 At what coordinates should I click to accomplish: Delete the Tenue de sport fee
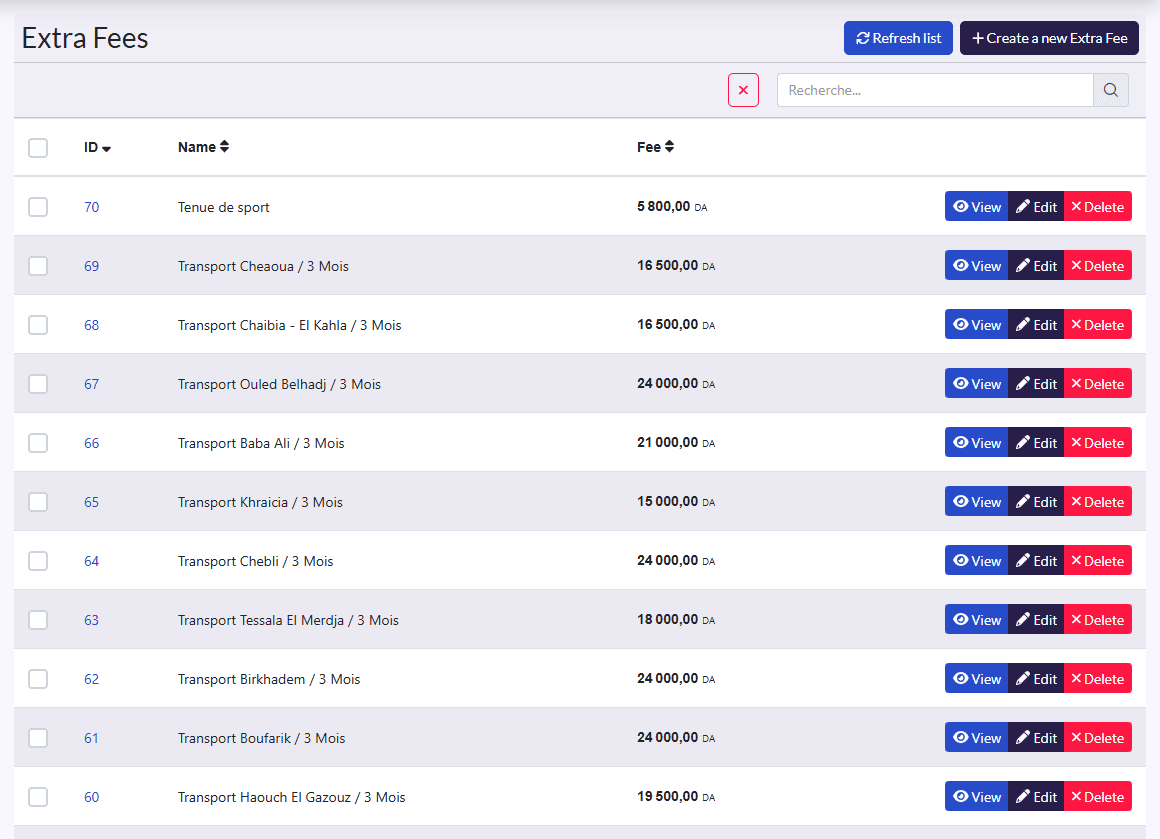pos(1098,206)
